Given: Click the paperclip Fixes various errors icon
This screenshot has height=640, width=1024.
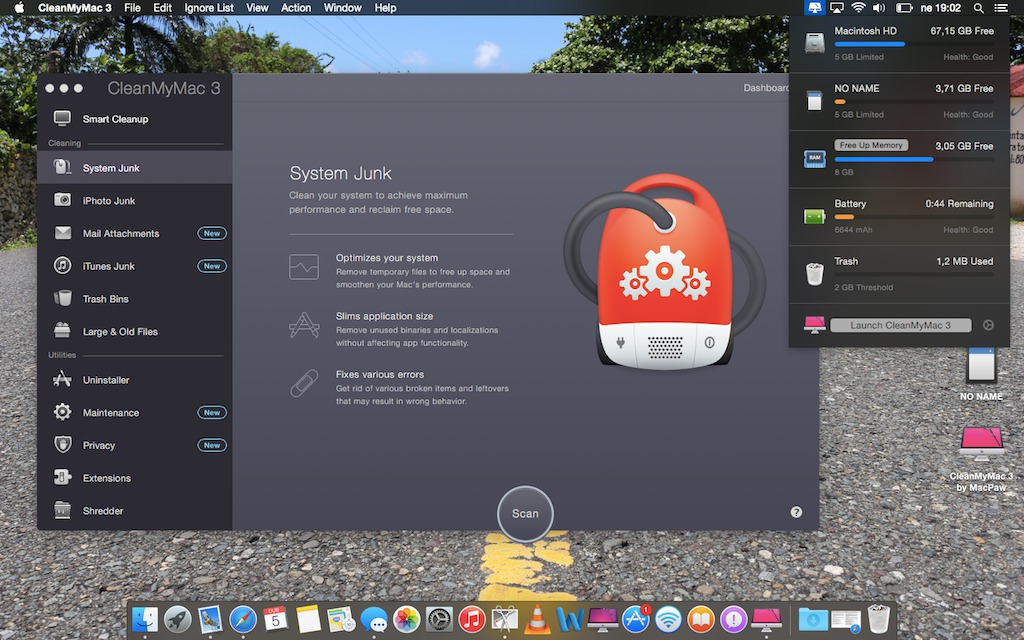Looking at the screenshot, I should (x=304, y=383).
